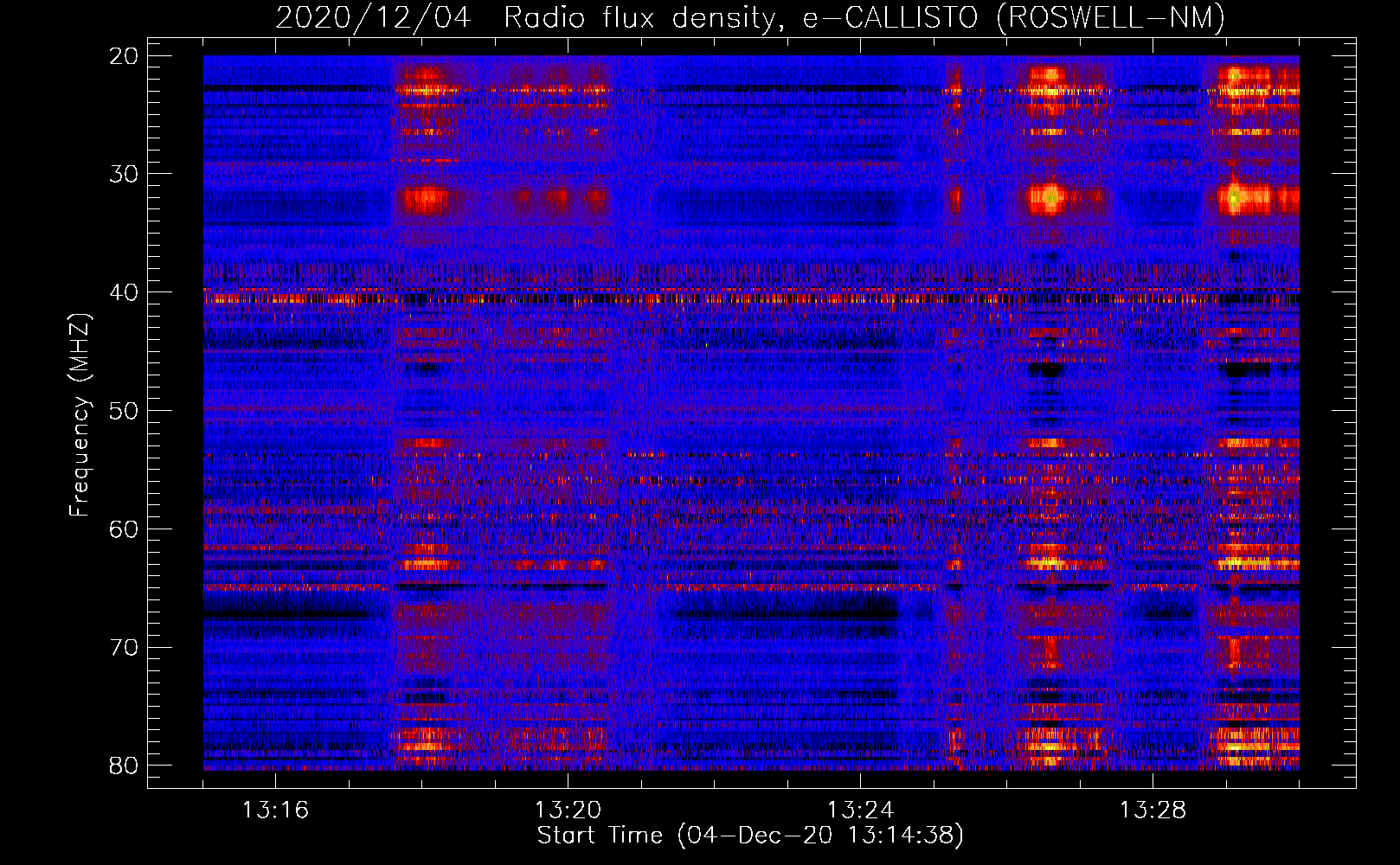Click the 30 MHz frequency tick label
The height and width of the screenshot is (865, 1400).
pyautogui.click(x=124, y=175)
